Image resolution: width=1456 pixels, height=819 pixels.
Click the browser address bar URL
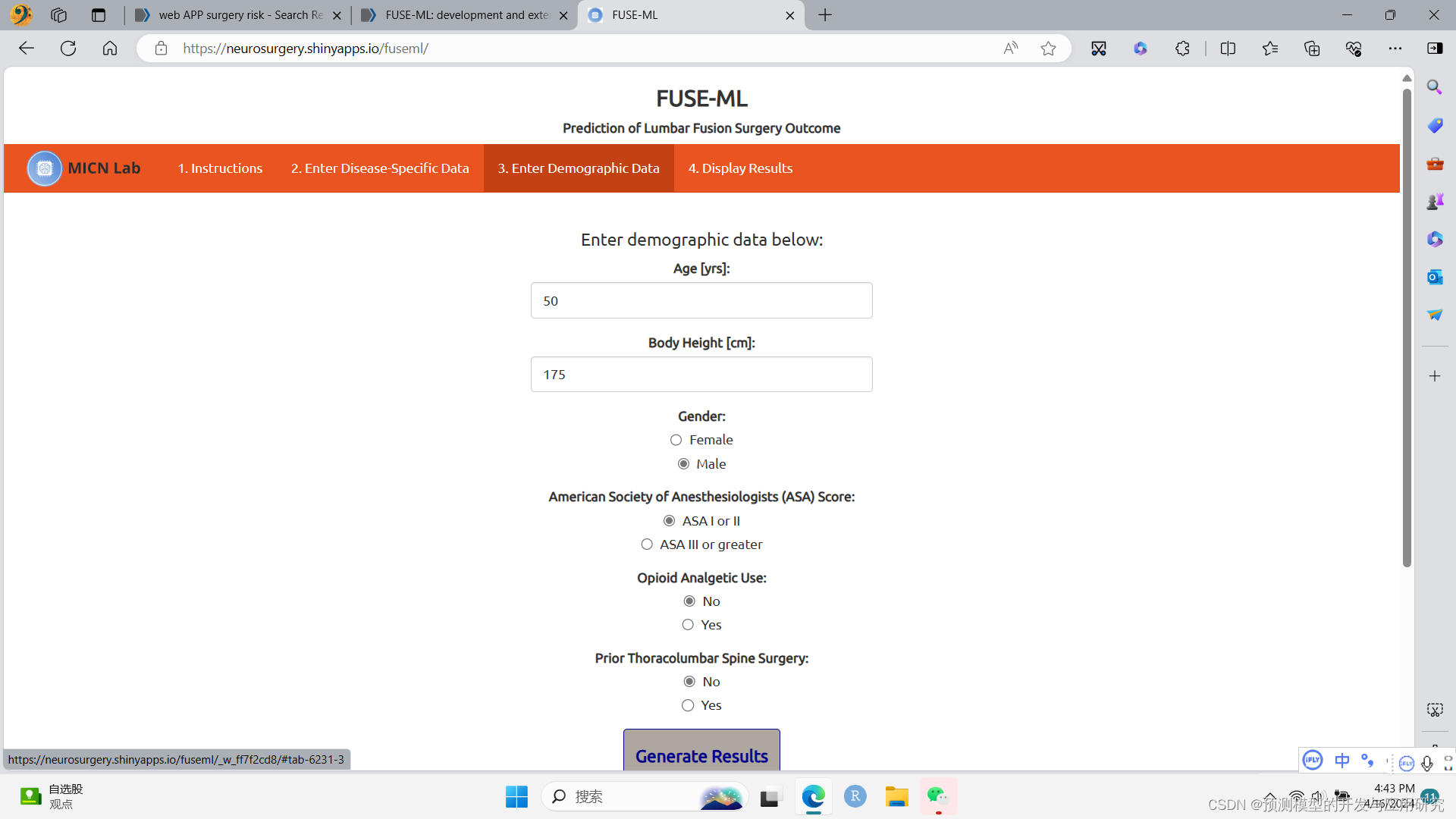point(306,49)
